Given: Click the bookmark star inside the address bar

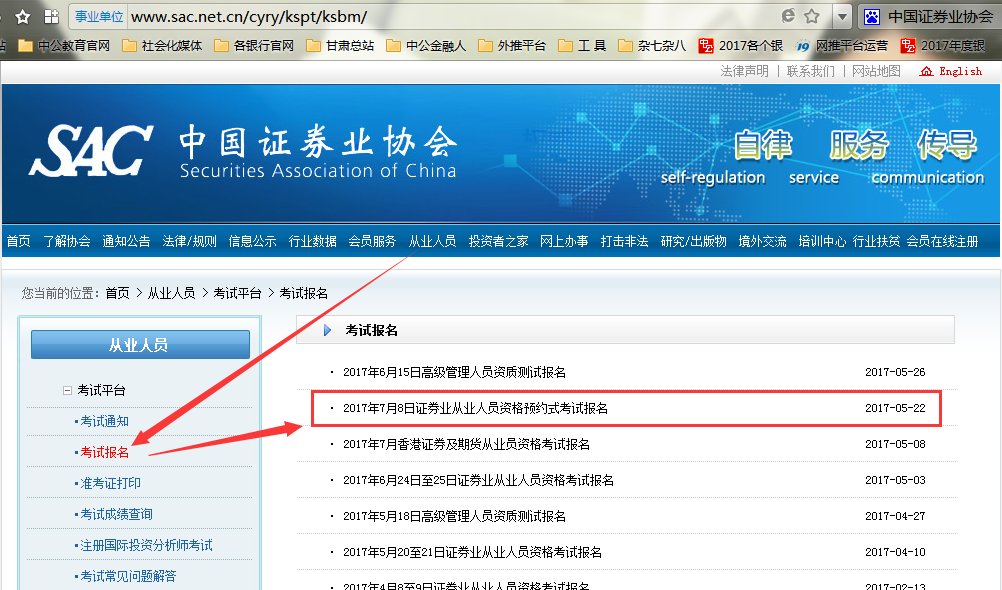Looking at the screenshot, I should tap(812, 17).
